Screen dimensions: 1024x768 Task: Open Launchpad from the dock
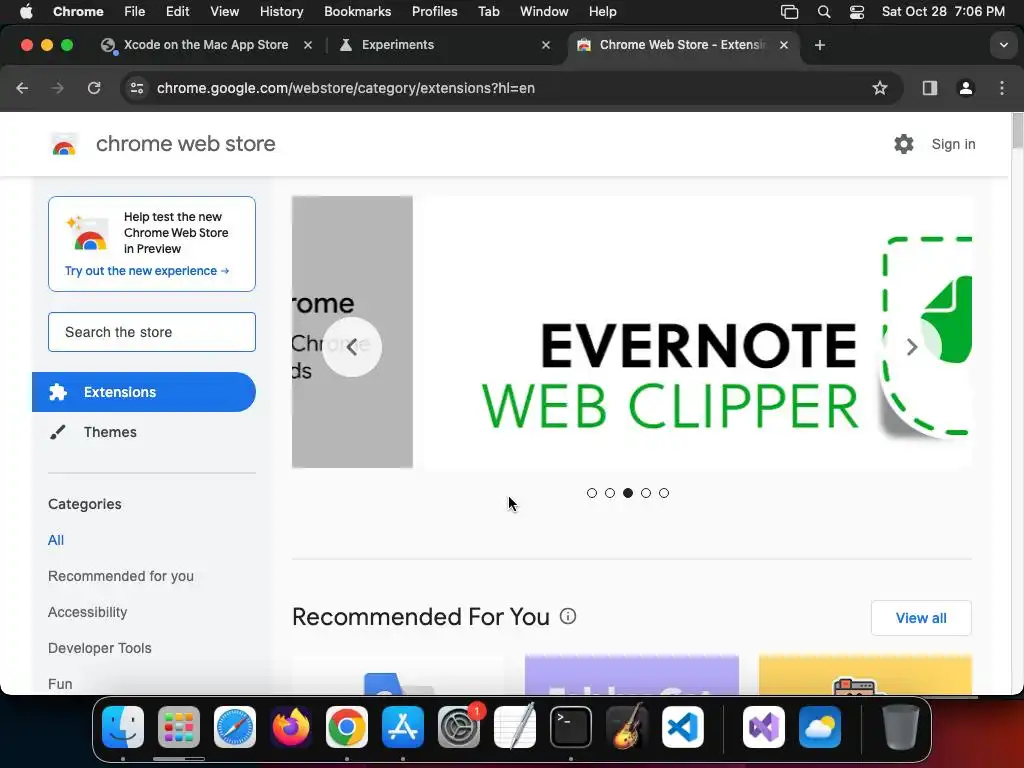(x=179, y=727)
